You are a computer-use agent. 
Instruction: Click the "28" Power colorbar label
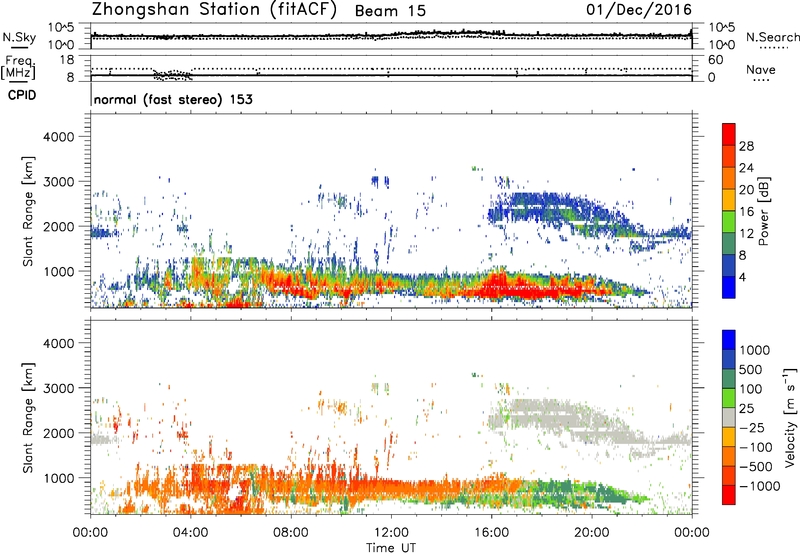[746, 146]
